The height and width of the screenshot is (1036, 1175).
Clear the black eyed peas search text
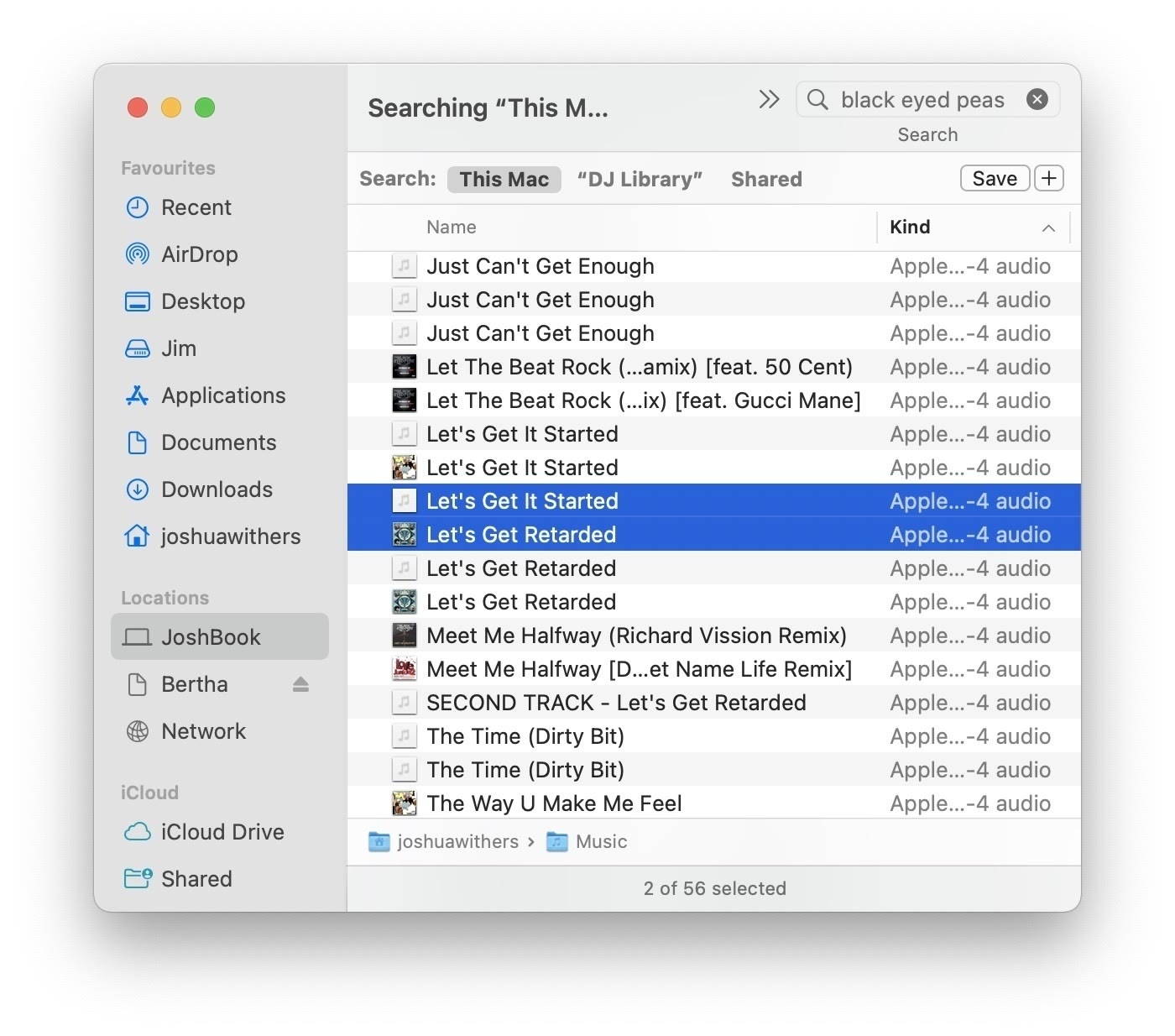[x=1037, y=100]
